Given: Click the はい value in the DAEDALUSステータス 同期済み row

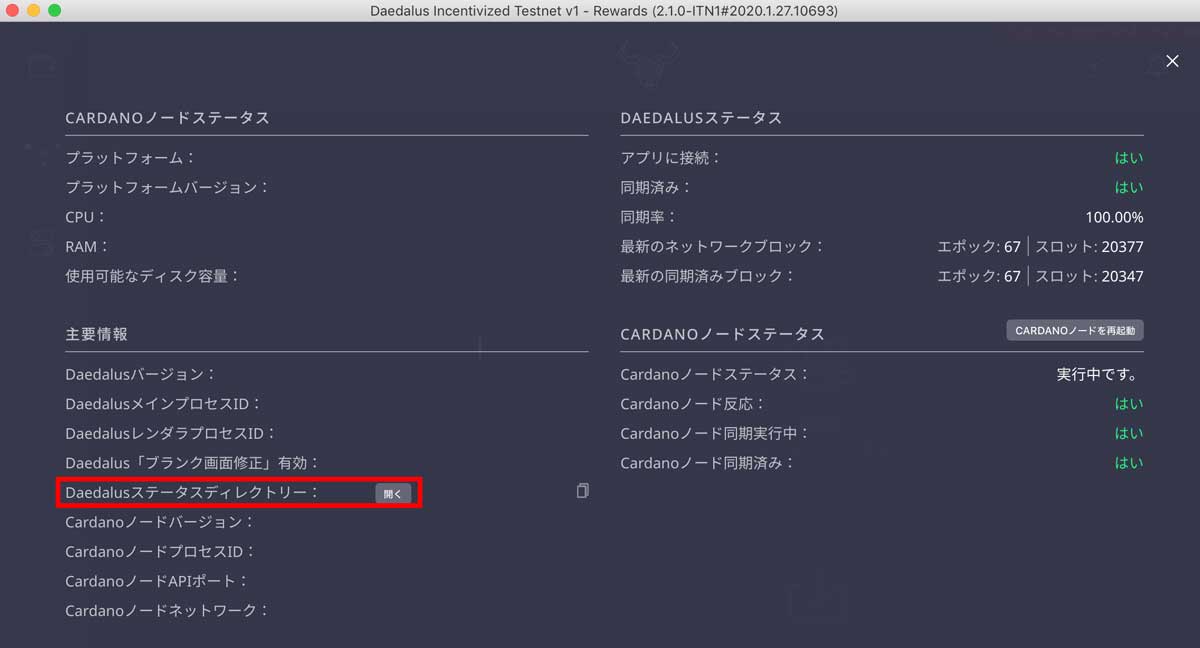Looking at the screenshot, I should pos(1129,187).
